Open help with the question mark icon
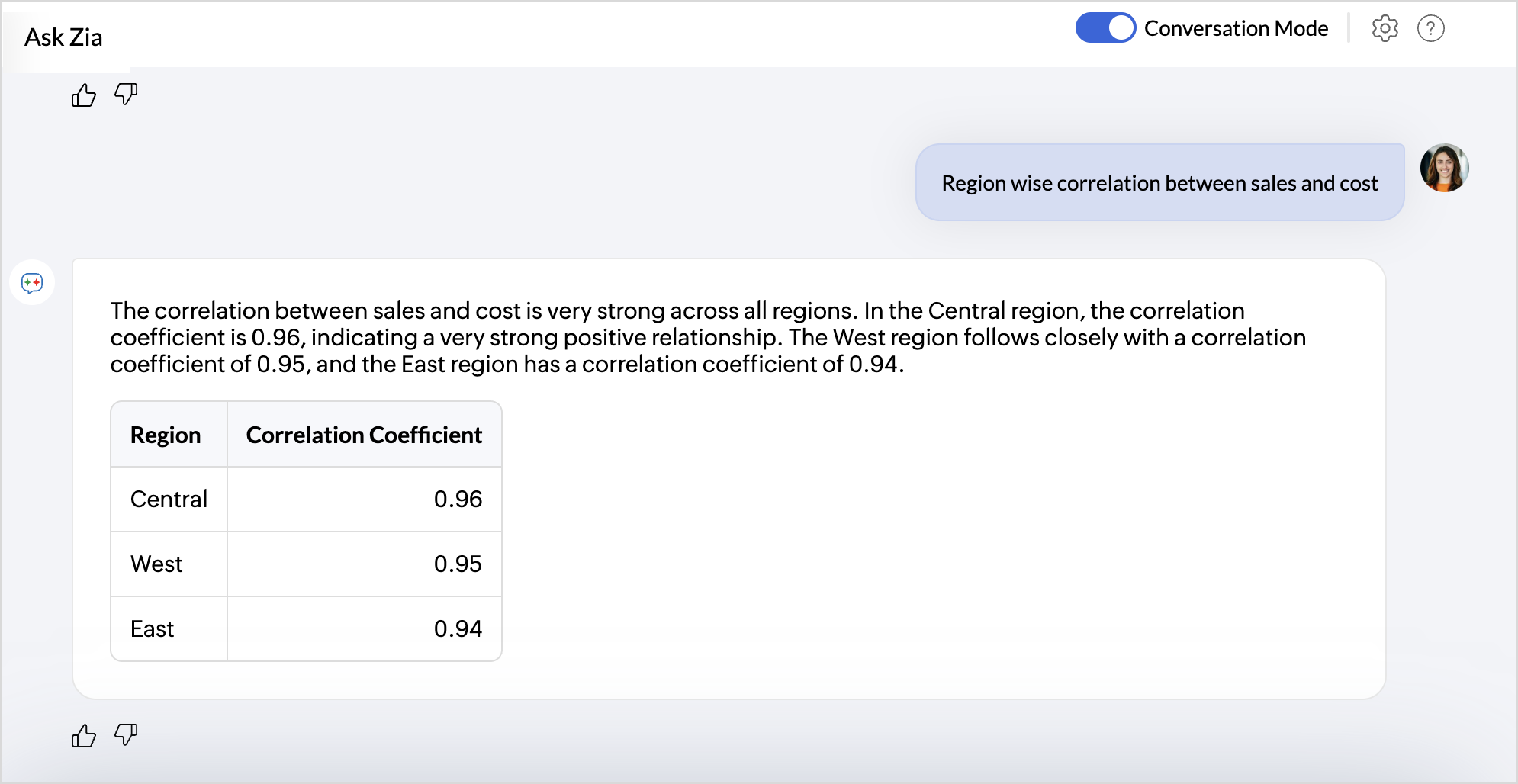Screen dimensions: 1518x784 point(1430,29)
